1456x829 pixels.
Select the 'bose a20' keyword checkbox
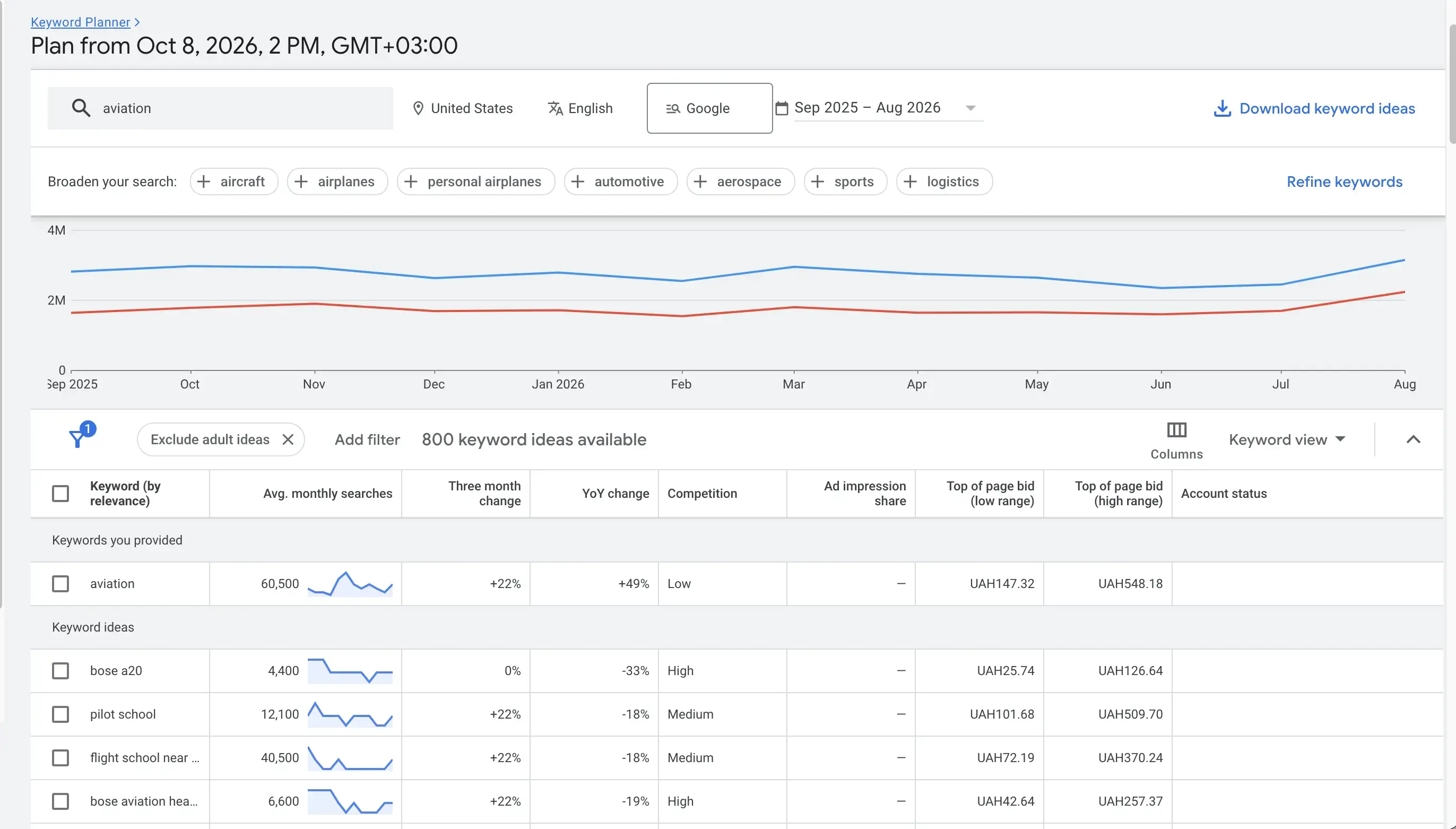pos(60,671)
